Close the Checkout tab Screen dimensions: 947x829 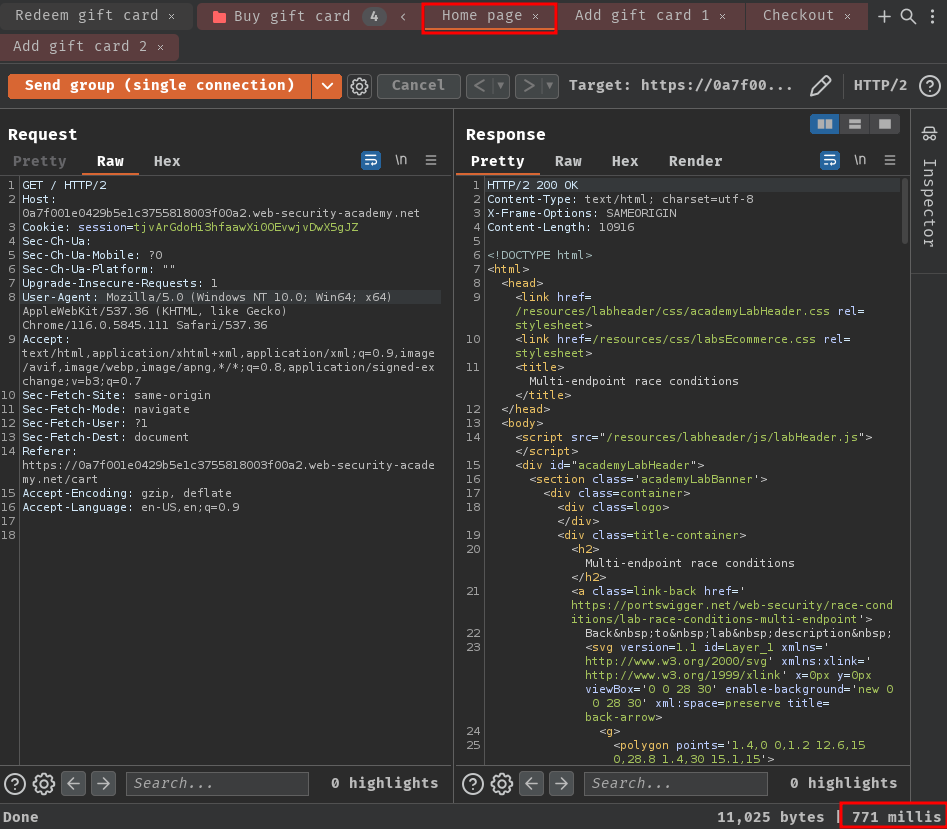847,17
